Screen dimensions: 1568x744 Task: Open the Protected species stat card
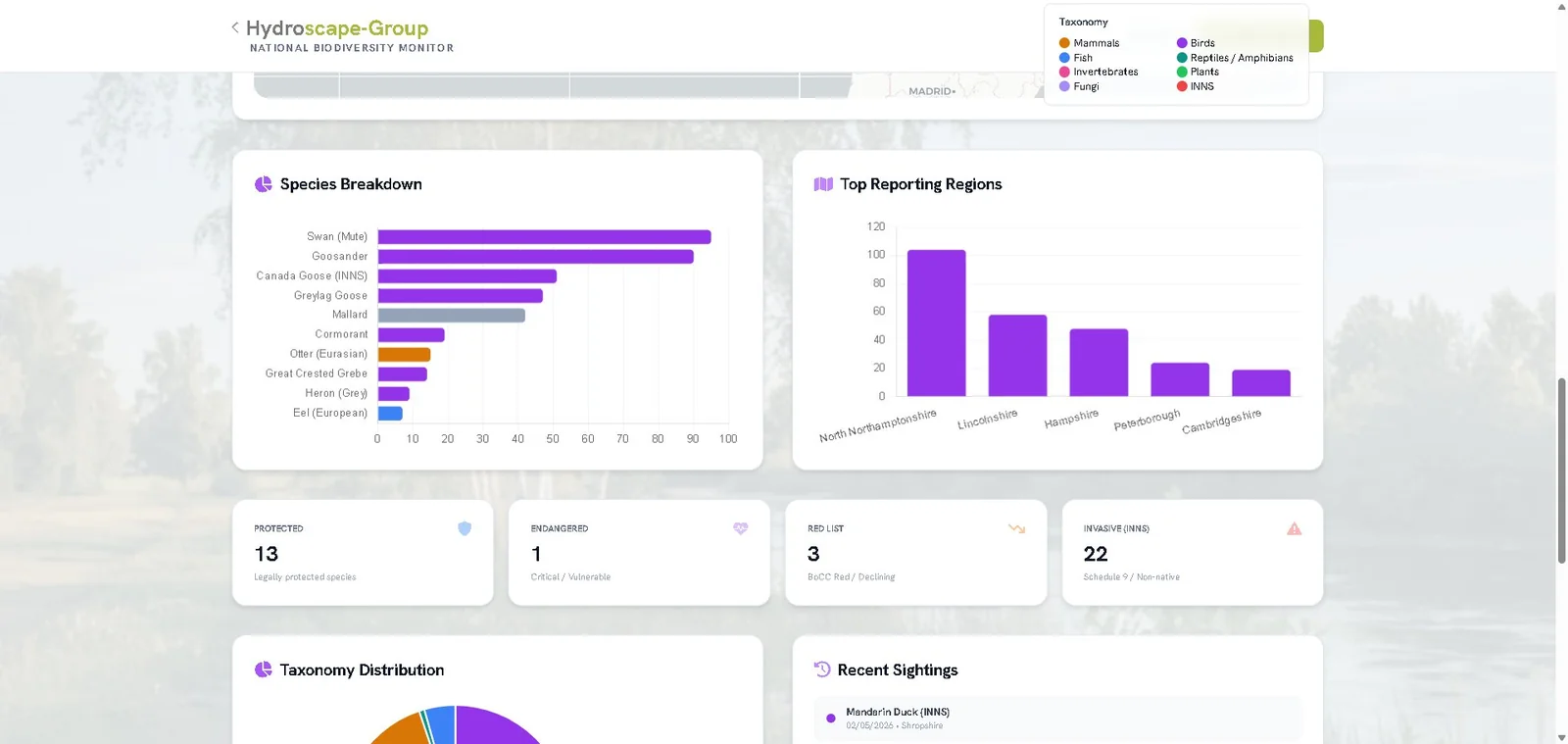pos(363,553)
